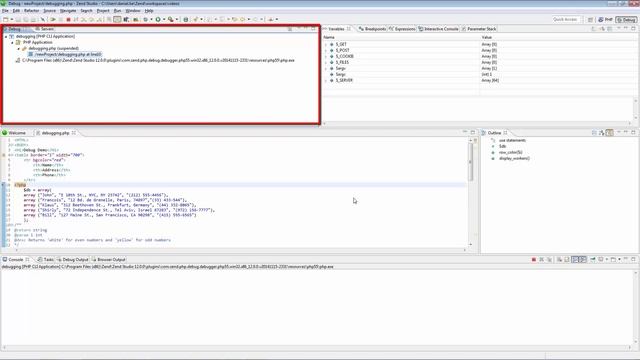Image resolution: width=640 pixels, height=360 pixels.
Task: Collapse the debugging [PHP CLI Application] node
Action: [6, 37]
